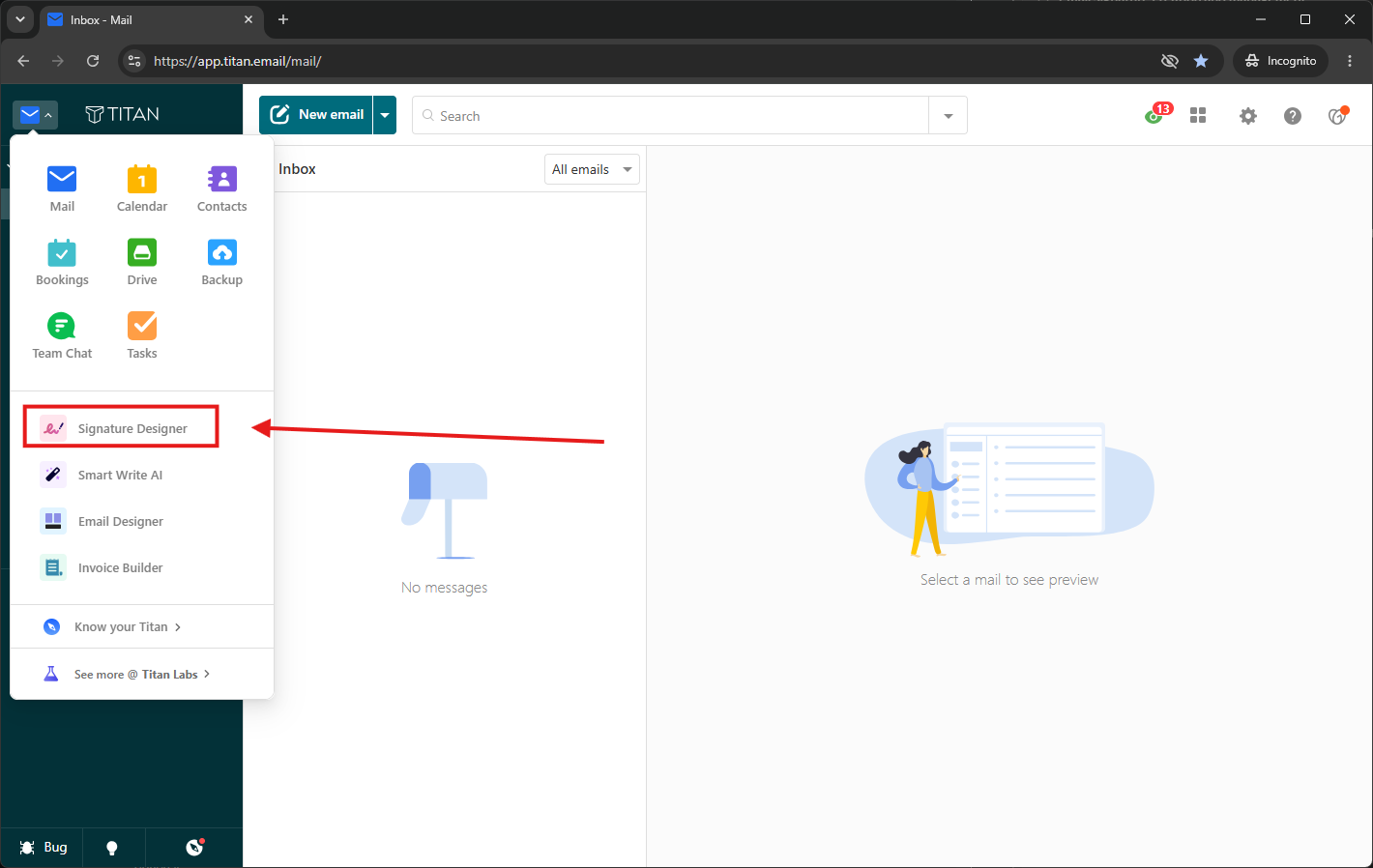Open the All emails filter dropdown

[x=592, y=169]
